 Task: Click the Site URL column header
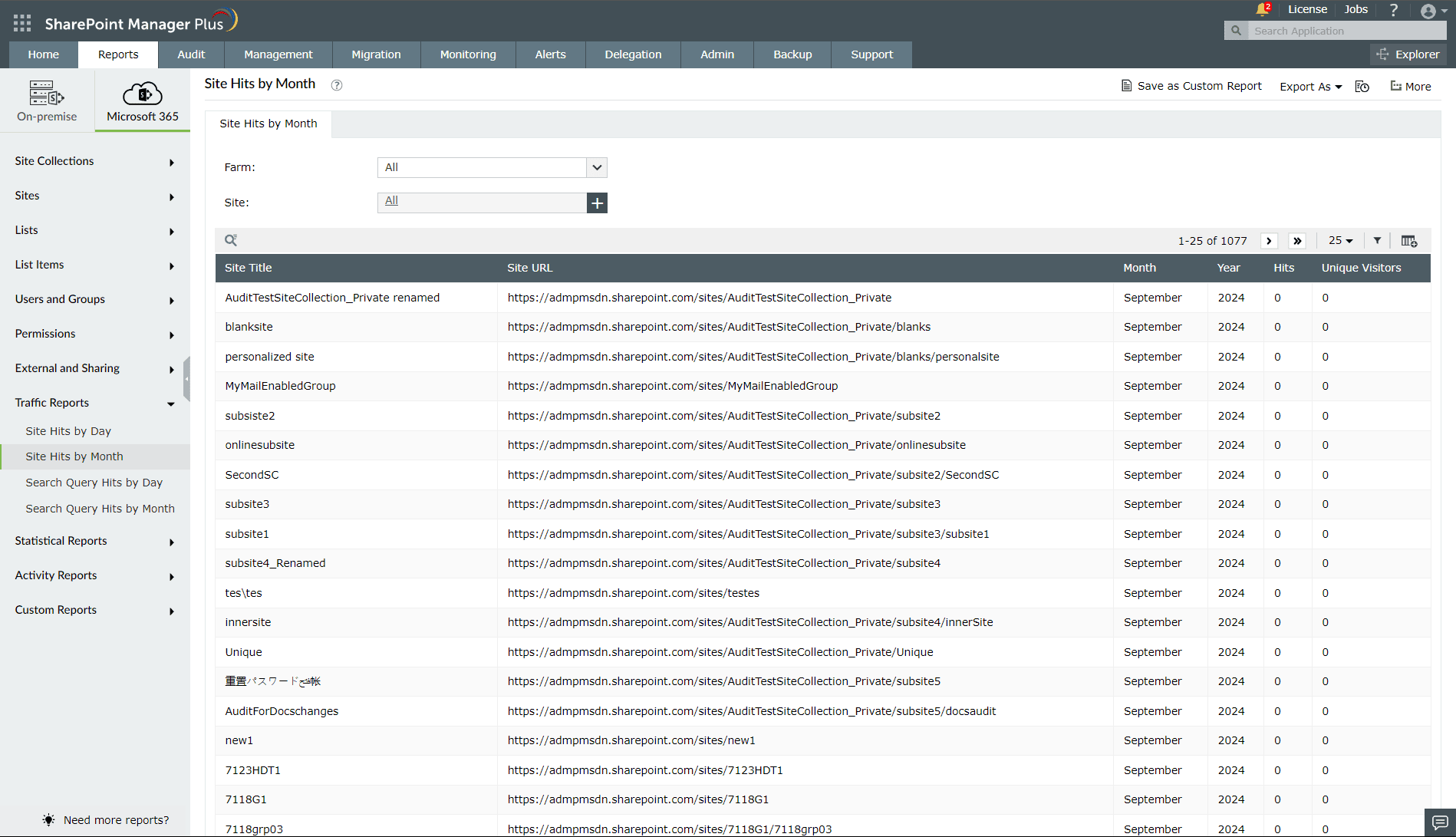[x=530, y=268]
